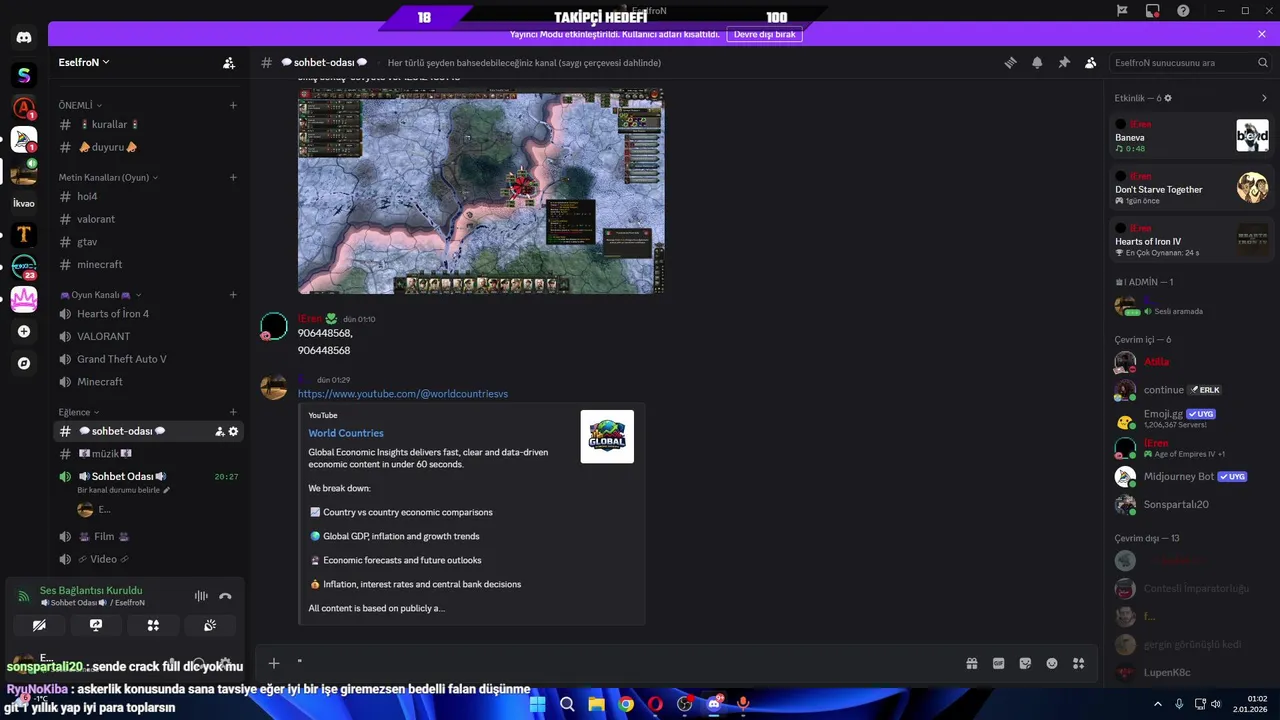The image size is (1280, 720).
Task: Open apps icon in message bar
Action: coord(1078,663)
